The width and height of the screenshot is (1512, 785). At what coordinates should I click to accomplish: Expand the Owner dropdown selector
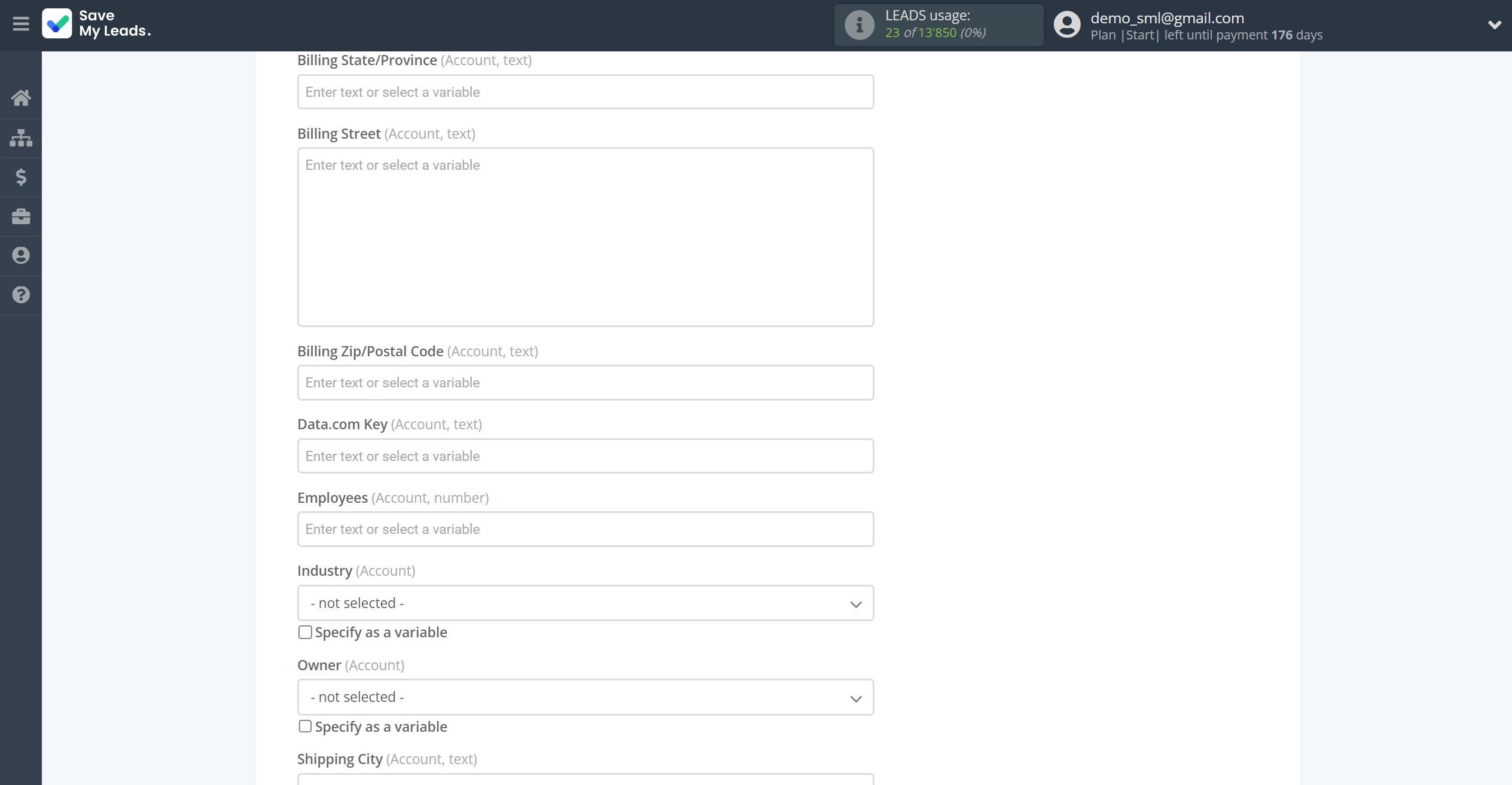(585, 697)
